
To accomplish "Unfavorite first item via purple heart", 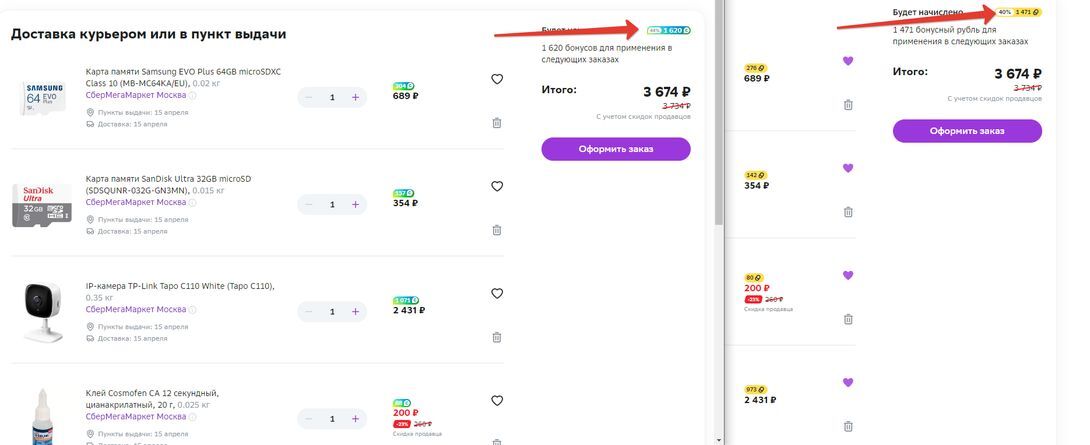I will (847, 60).
